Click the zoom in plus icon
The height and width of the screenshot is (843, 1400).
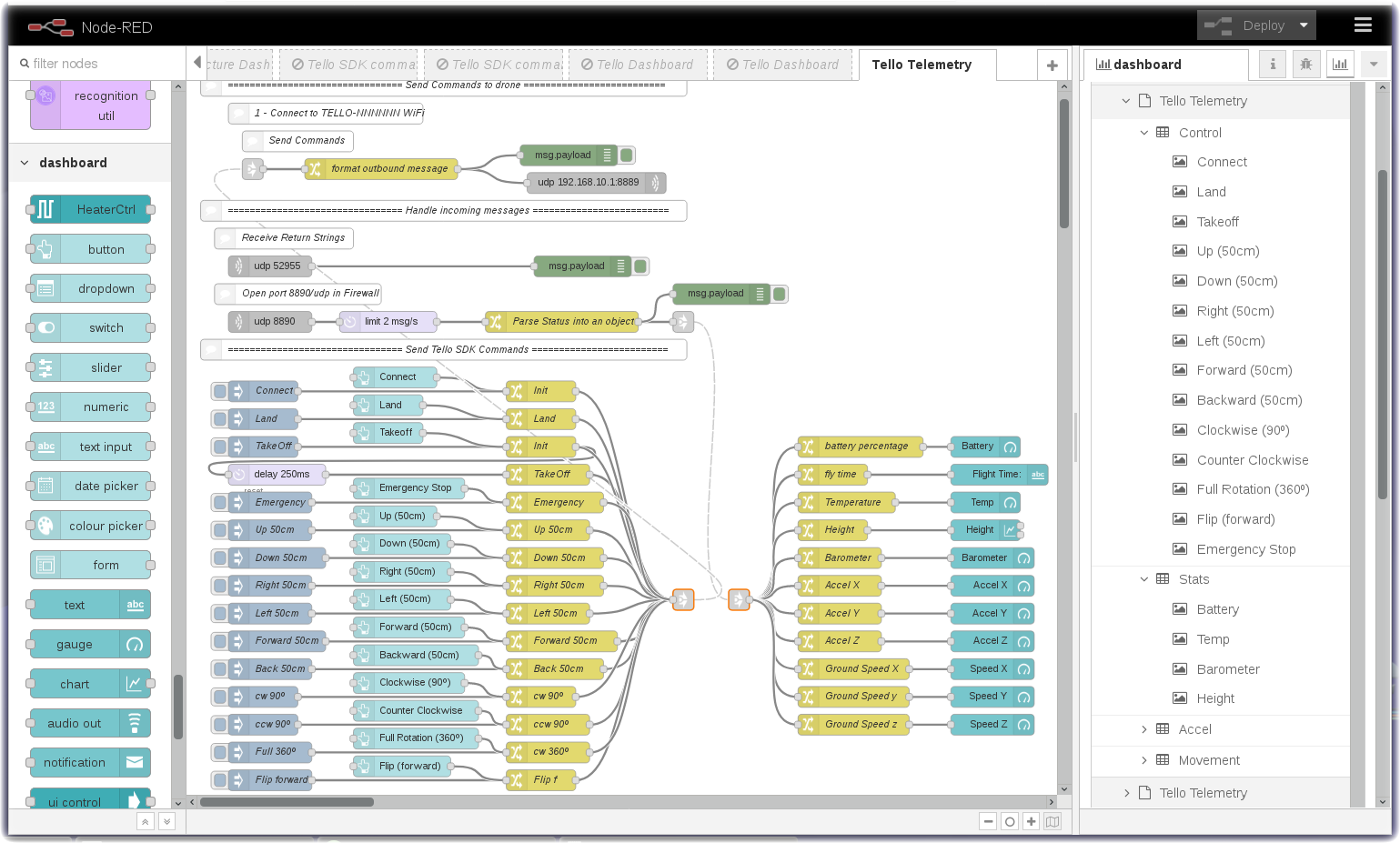[1031, 821]
